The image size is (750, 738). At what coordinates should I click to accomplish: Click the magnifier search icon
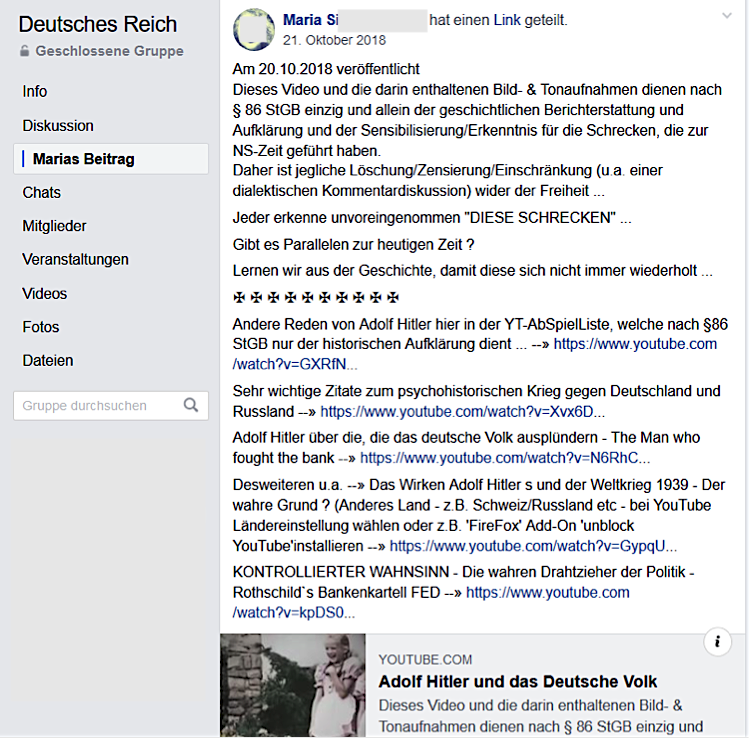tap(191, 405)
